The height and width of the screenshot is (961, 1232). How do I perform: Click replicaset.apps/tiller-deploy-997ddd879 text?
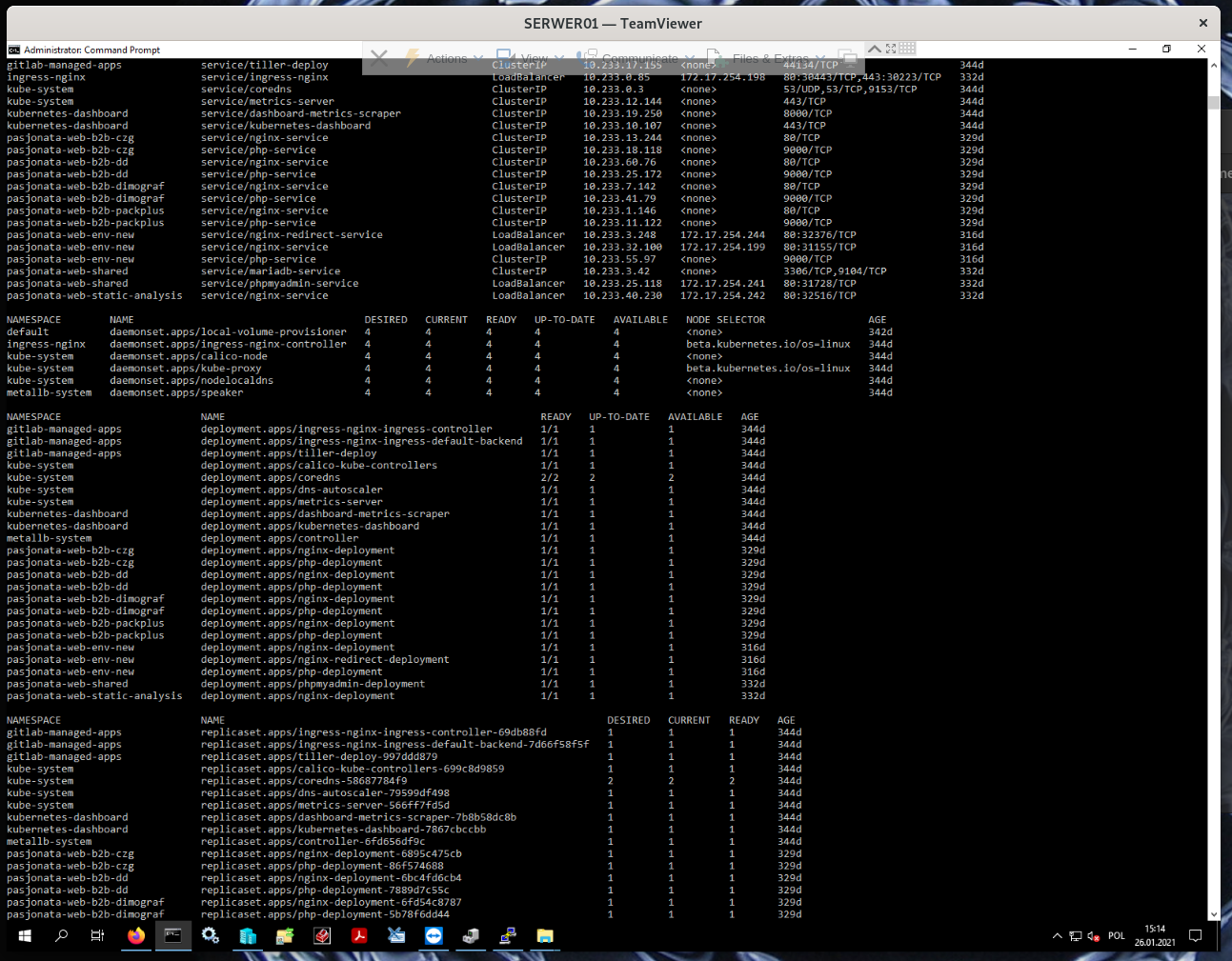pyautogui.click(x=319, y=757)
